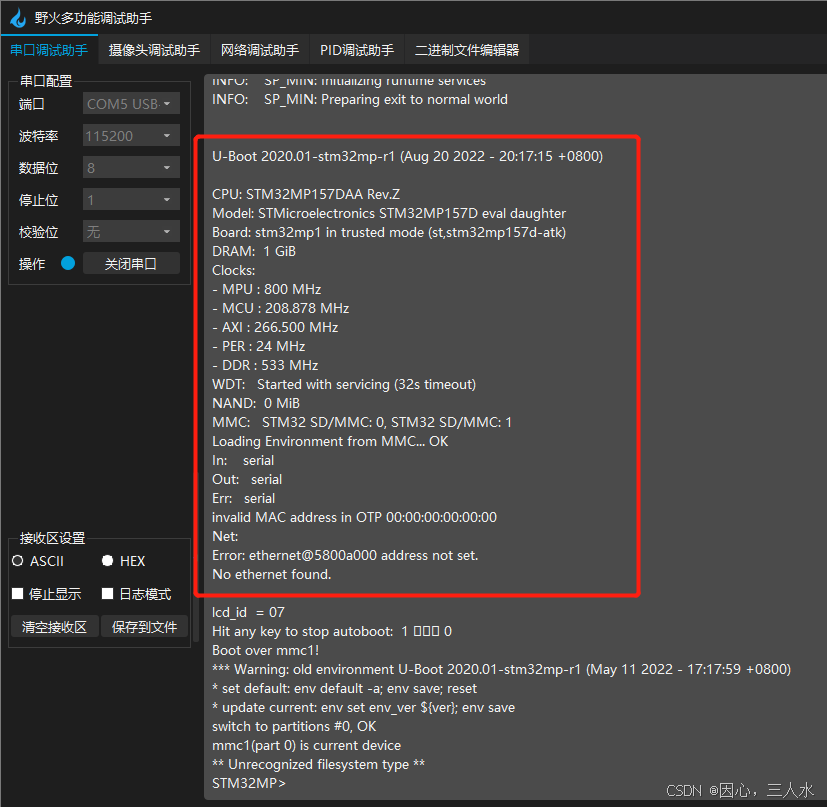Click the 保存到文件 button

pos(145,627)
